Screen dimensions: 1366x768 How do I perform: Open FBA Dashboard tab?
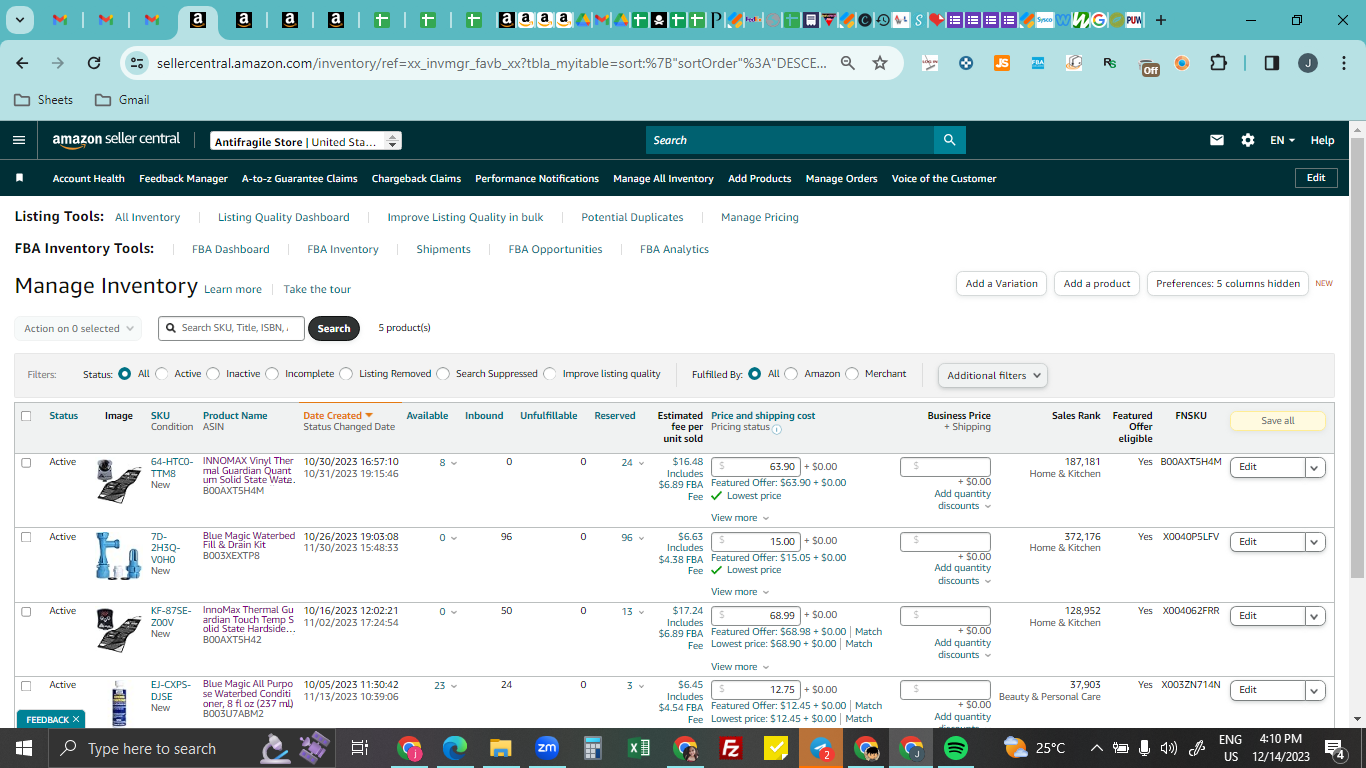[x=231, y=249]
